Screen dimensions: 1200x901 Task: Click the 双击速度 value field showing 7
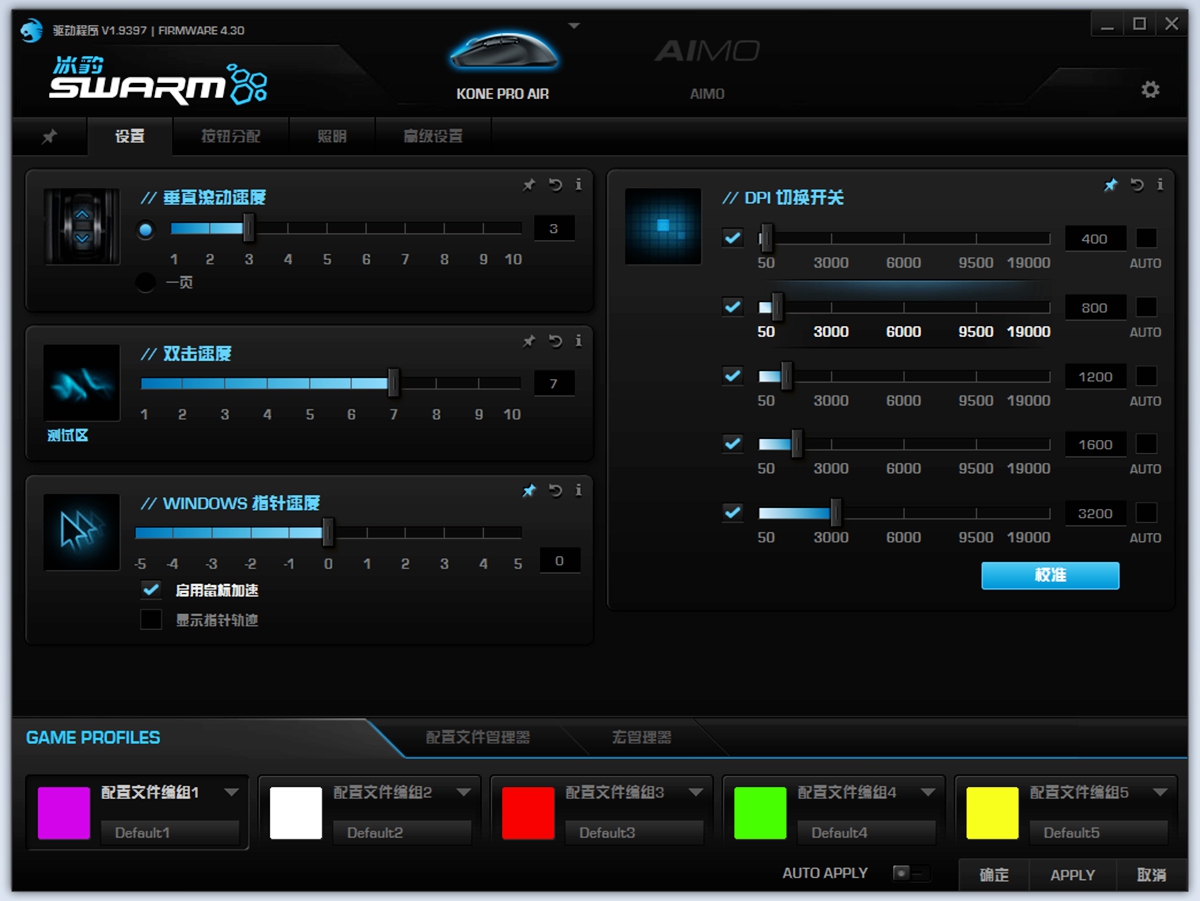tap(554, 383)
